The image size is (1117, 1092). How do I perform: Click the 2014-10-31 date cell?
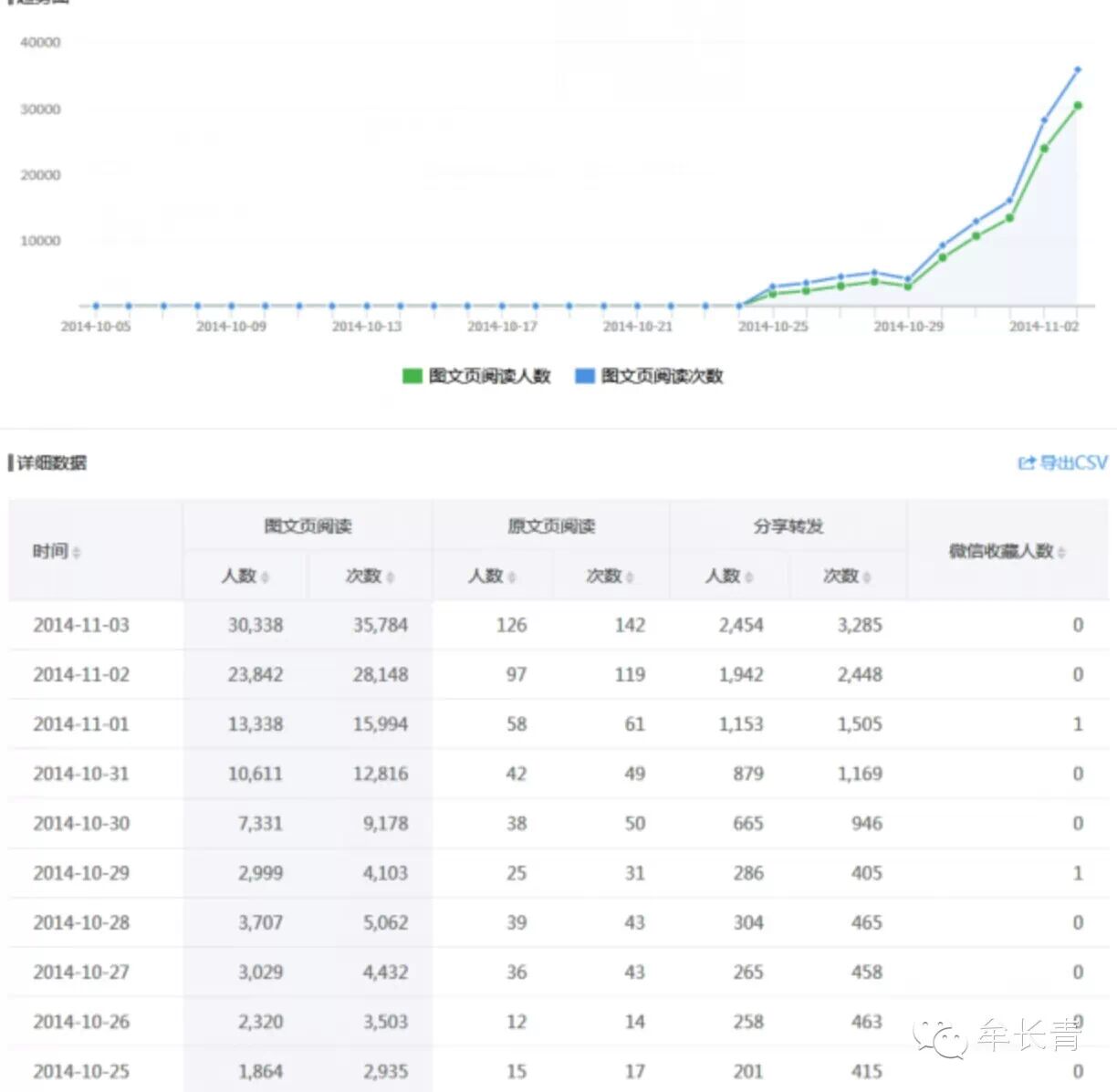(x=81, y=774)
